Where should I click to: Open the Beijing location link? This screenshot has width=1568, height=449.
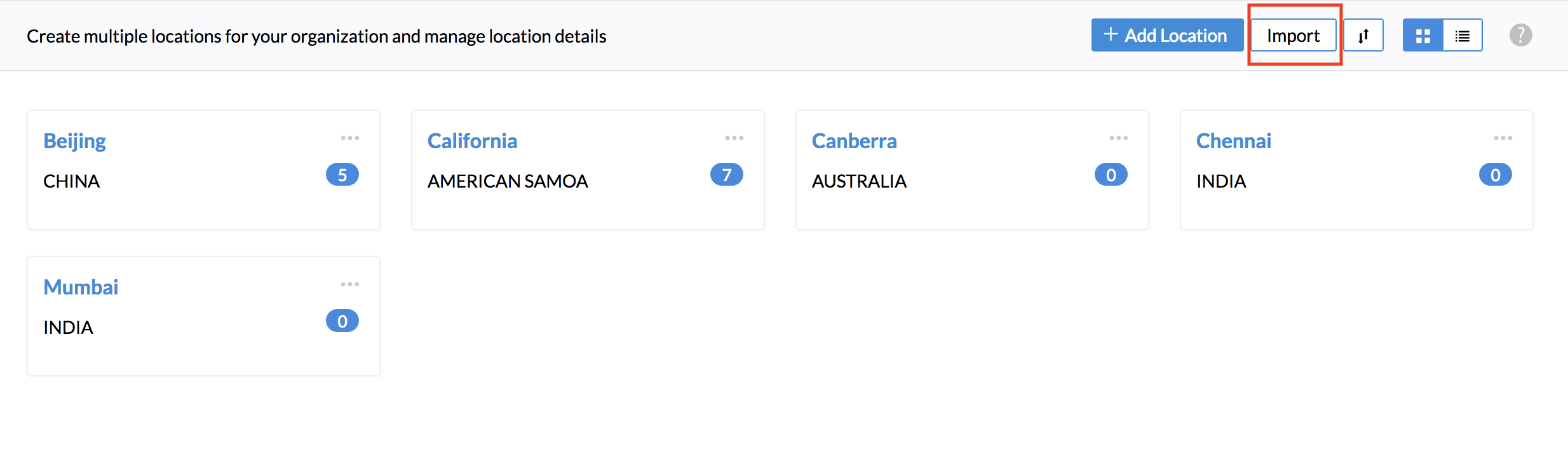pyautogui.click(x=74, y=141)
